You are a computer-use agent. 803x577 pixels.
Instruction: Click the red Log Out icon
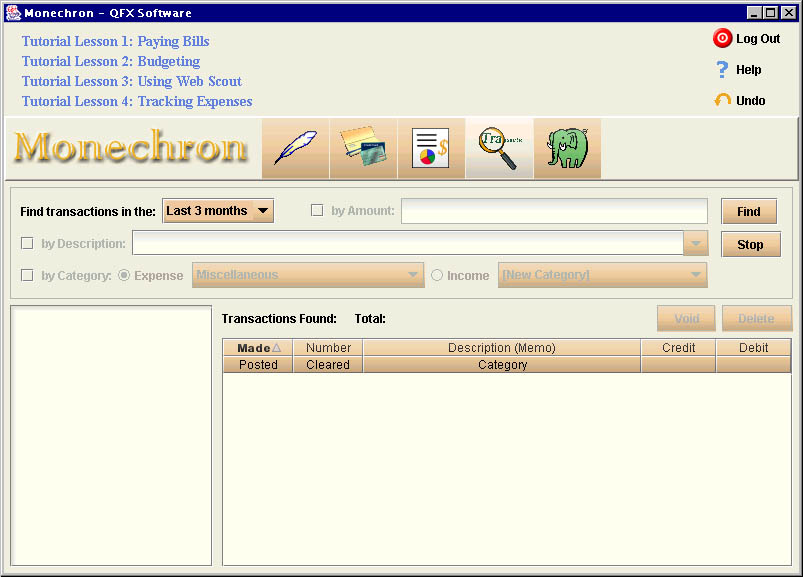(722, 38)
